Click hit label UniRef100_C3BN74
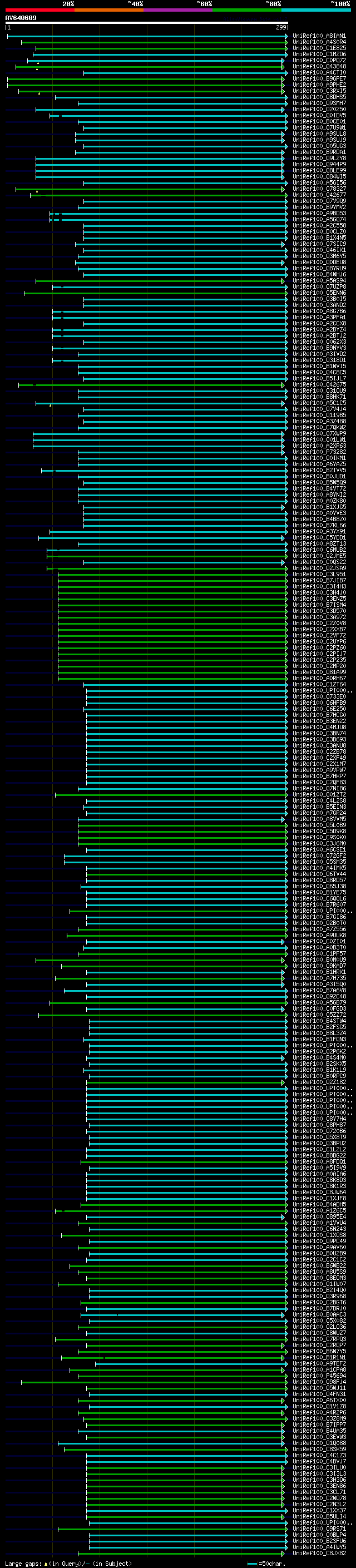The height and width of the screenshot is (1568, 356). click(x=319, y=734)
